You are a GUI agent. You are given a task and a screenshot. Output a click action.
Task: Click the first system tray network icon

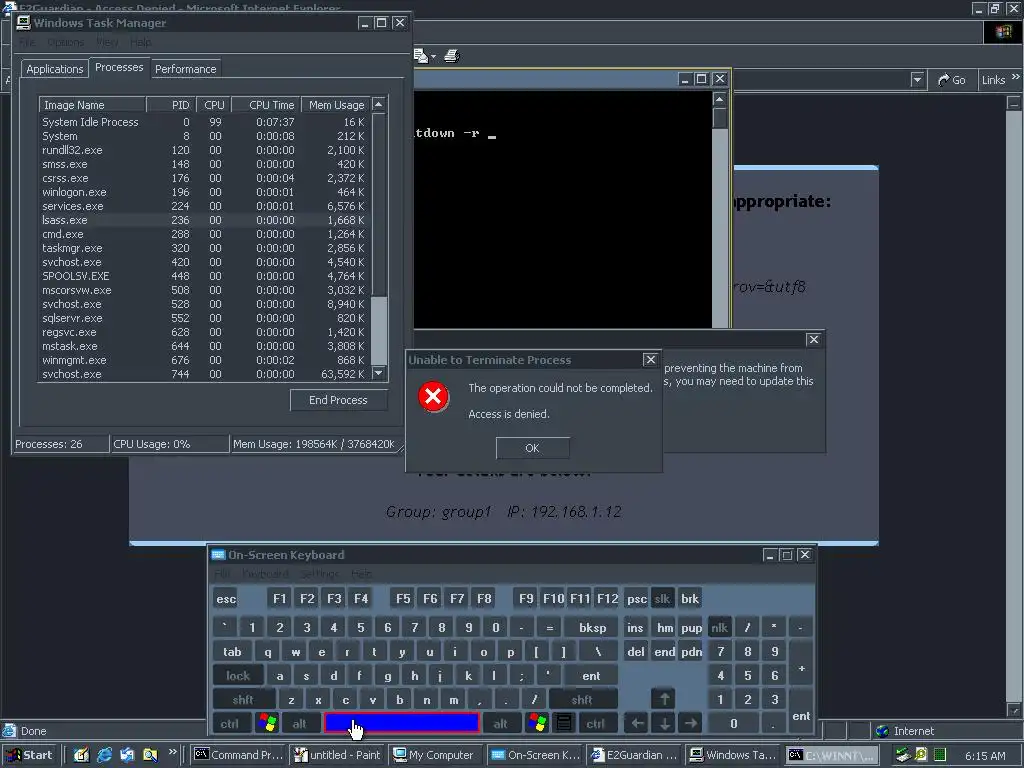tap(903, 755)
